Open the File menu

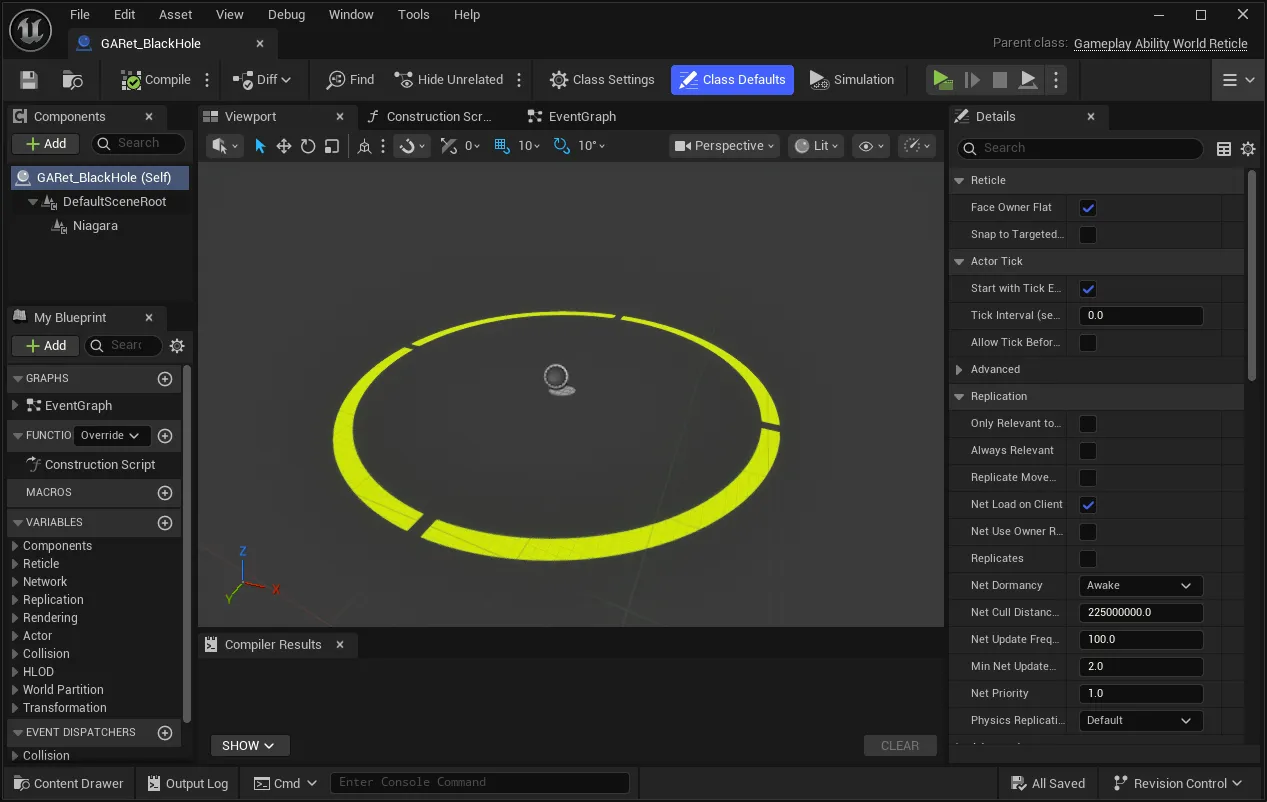click(x=80, y=15)
